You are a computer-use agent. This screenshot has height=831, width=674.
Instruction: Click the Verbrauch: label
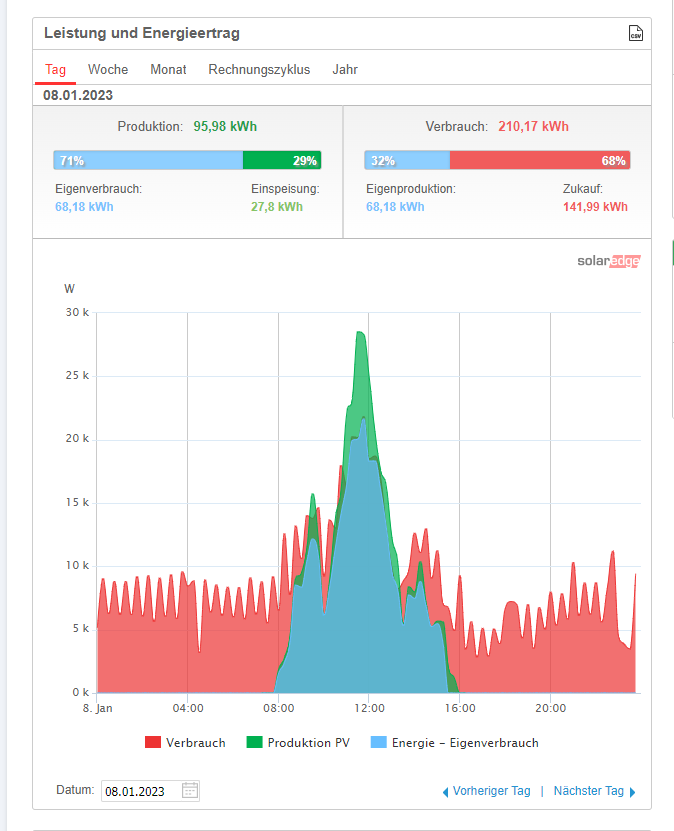pos(456,127)
